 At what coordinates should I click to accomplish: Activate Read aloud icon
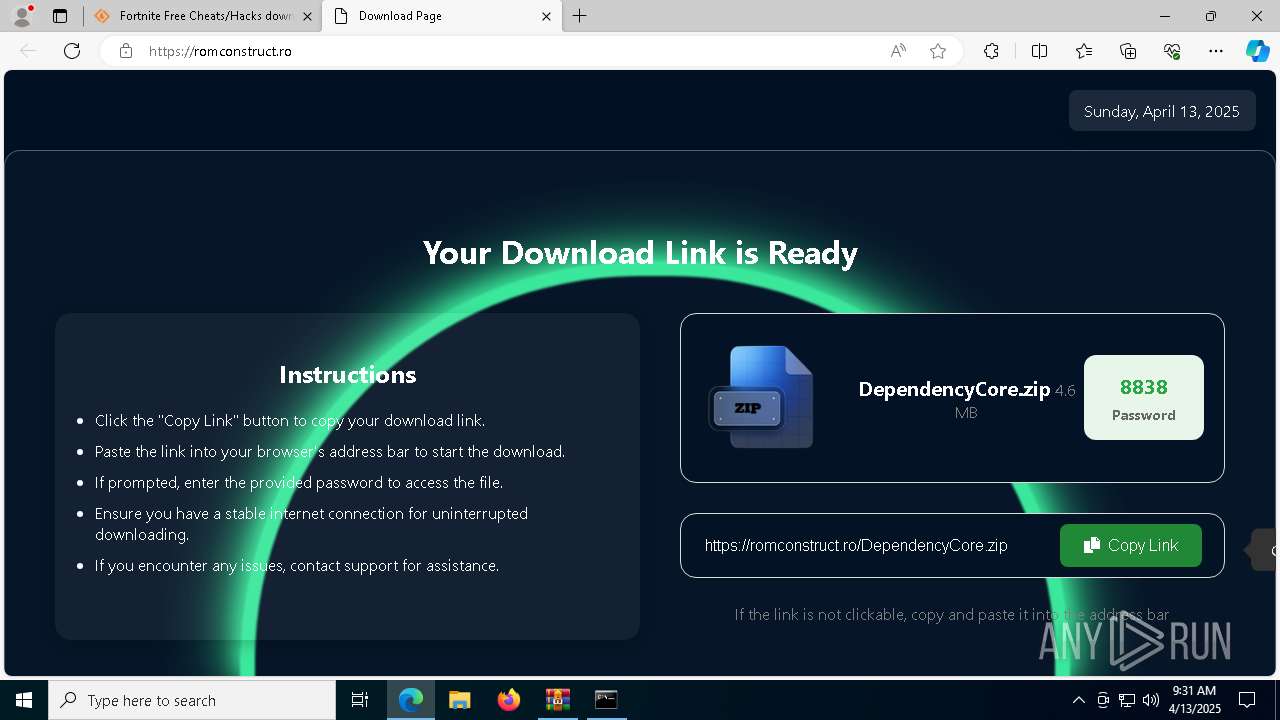click(x=898, y=51)
